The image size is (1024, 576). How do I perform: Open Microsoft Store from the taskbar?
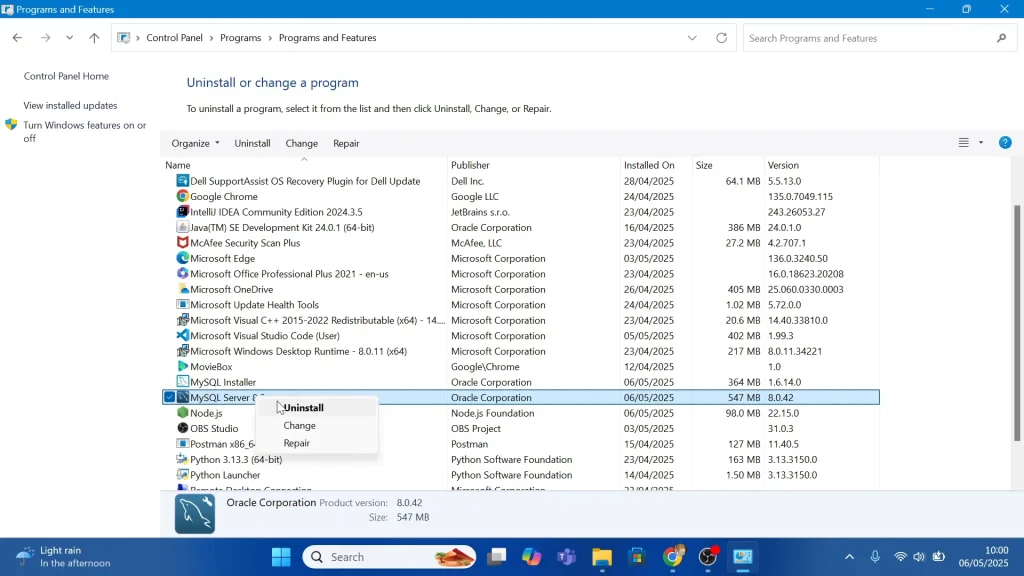pyautogui.click(x=637, y=557)
